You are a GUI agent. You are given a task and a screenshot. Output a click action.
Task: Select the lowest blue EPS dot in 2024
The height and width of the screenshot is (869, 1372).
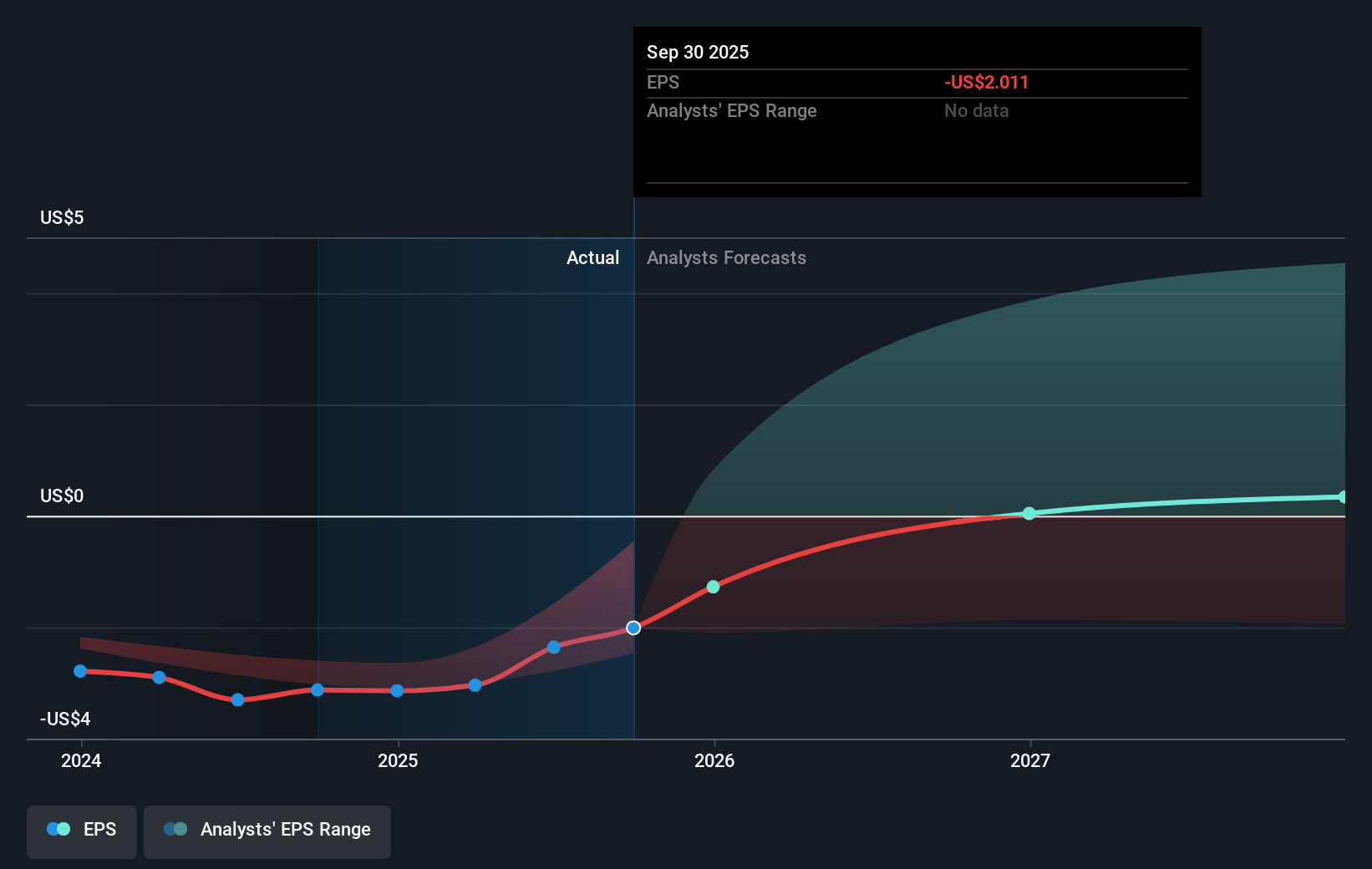click(238, 700)
